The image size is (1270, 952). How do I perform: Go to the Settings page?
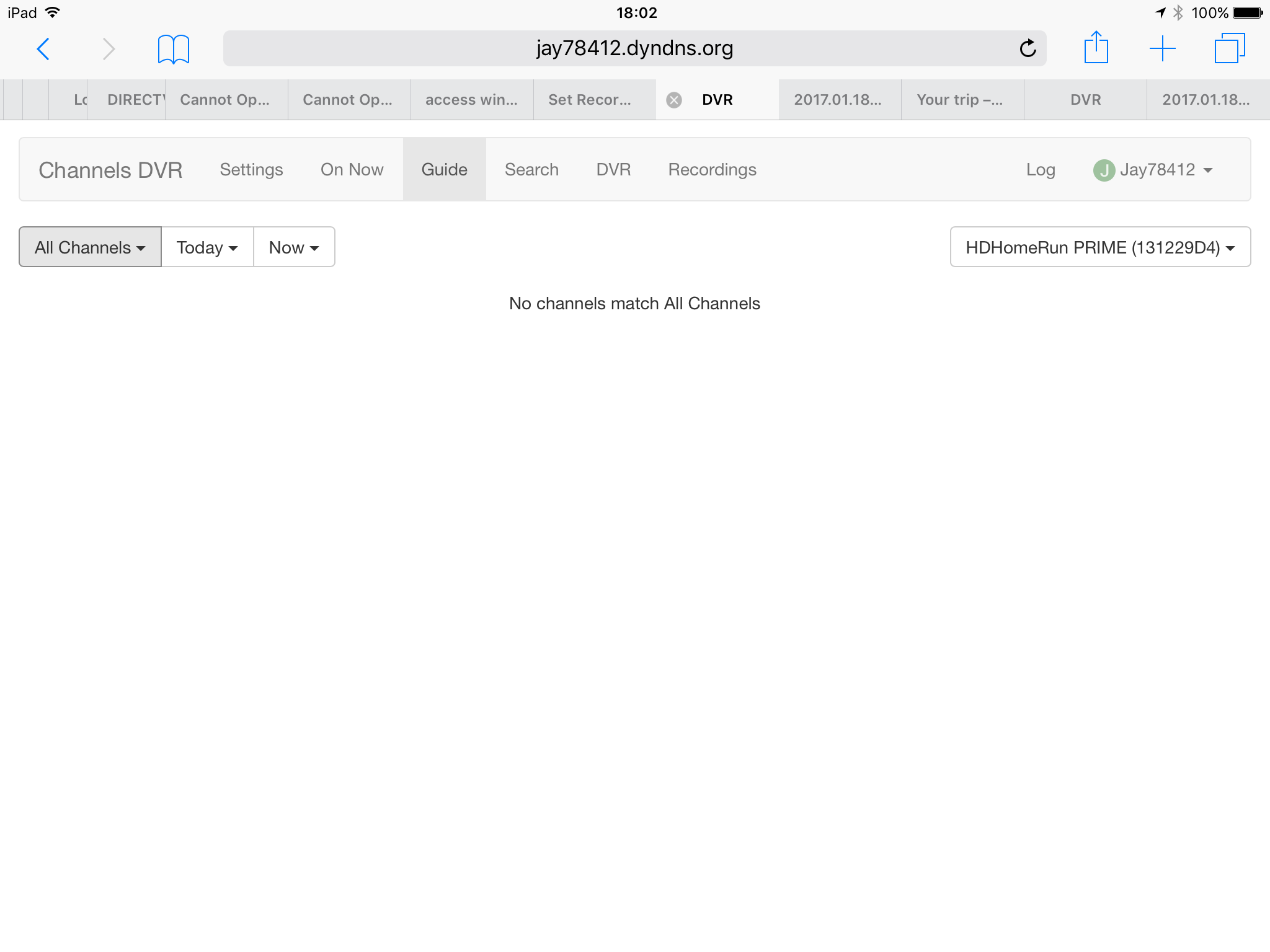[251, 170]
